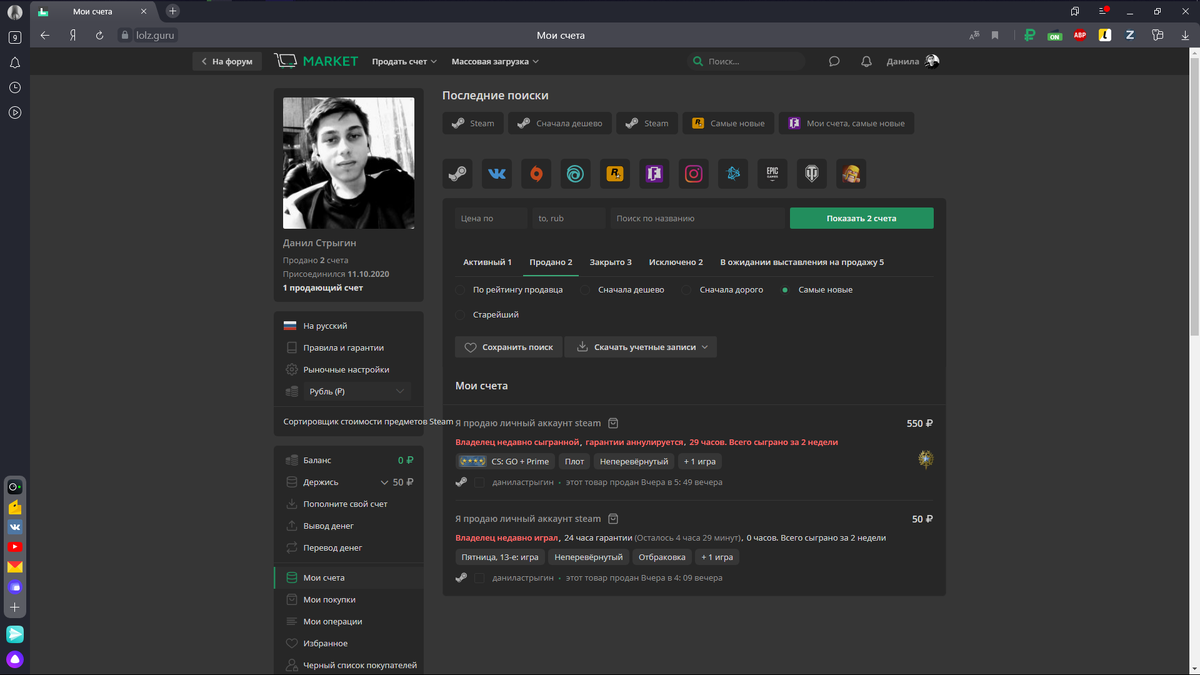
Task: Switch to 'Продано 2' tab
Action: [551, 262]
